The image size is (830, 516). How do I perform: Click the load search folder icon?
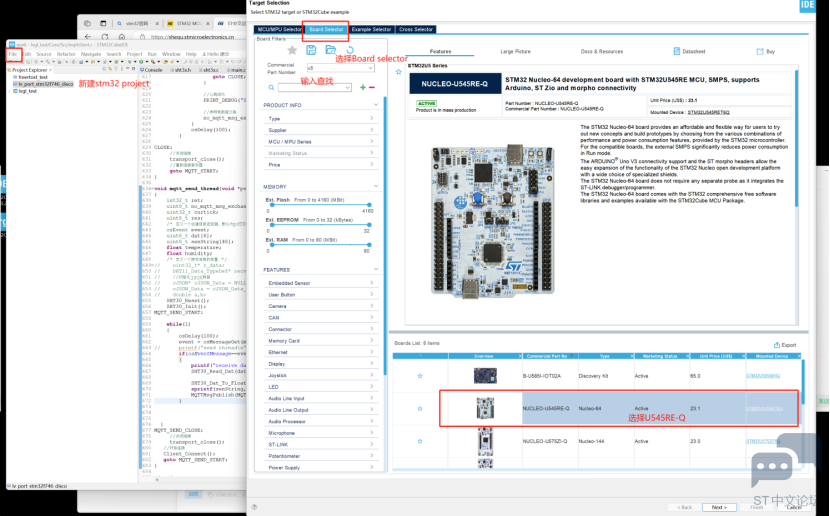point(331,50)
